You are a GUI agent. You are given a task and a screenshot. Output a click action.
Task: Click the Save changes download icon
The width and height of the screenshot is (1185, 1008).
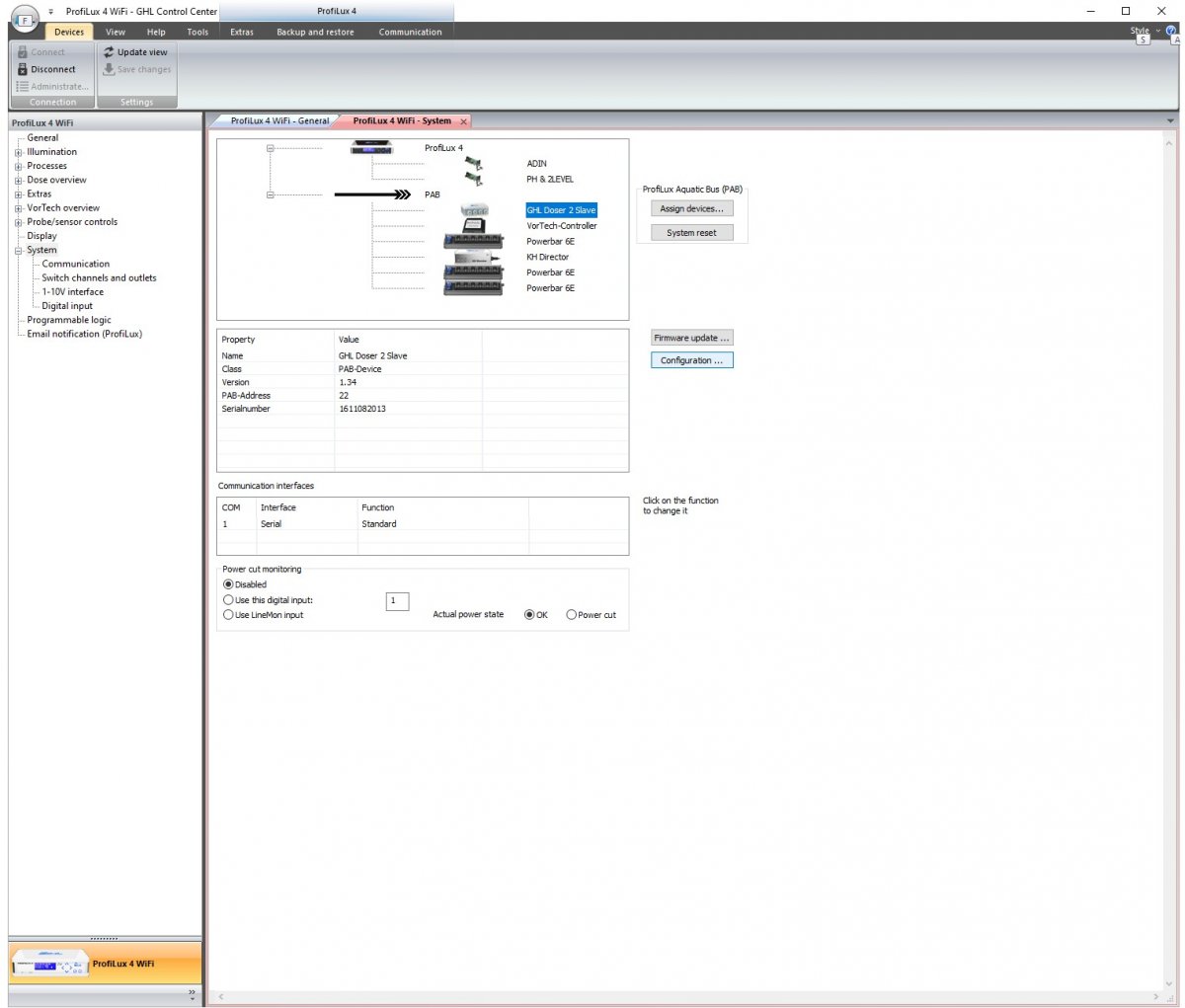109,70
